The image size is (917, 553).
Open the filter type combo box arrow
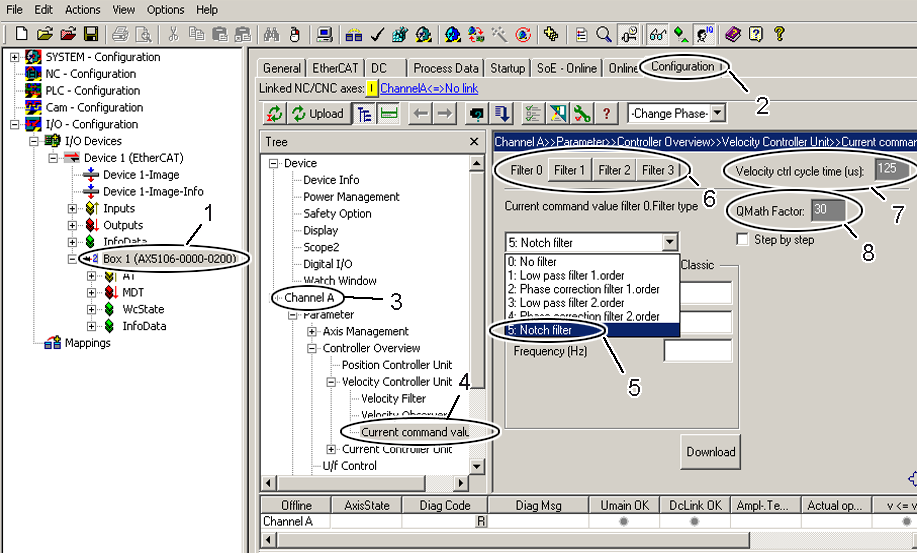click(x=669, y=242)
